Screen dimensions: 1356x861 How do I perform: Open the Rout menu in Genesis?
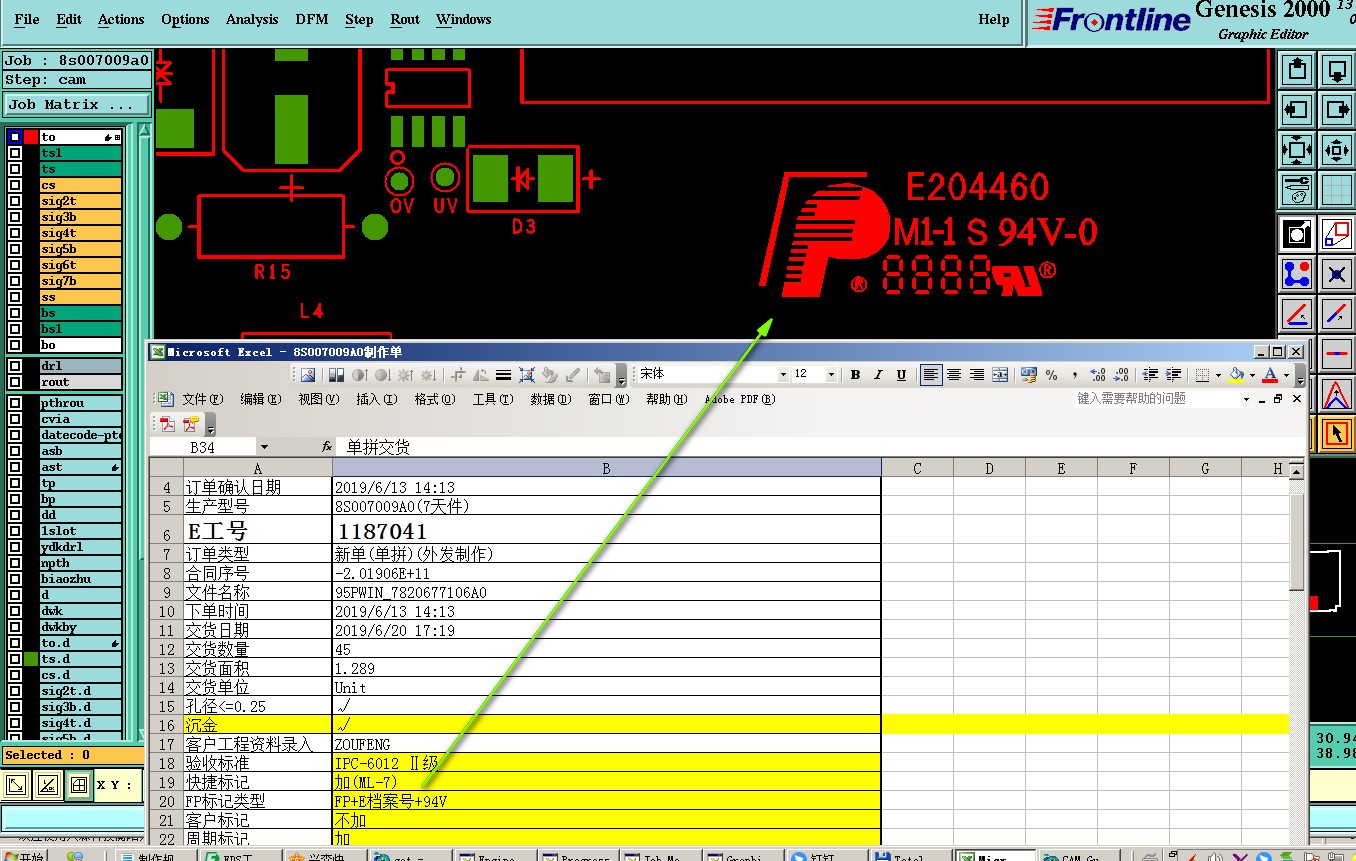[x=405, y=19]
